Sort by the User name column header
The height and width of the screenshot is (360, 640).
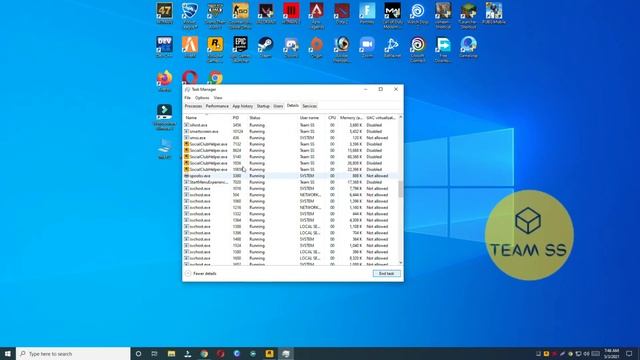(x=311, y=118)
